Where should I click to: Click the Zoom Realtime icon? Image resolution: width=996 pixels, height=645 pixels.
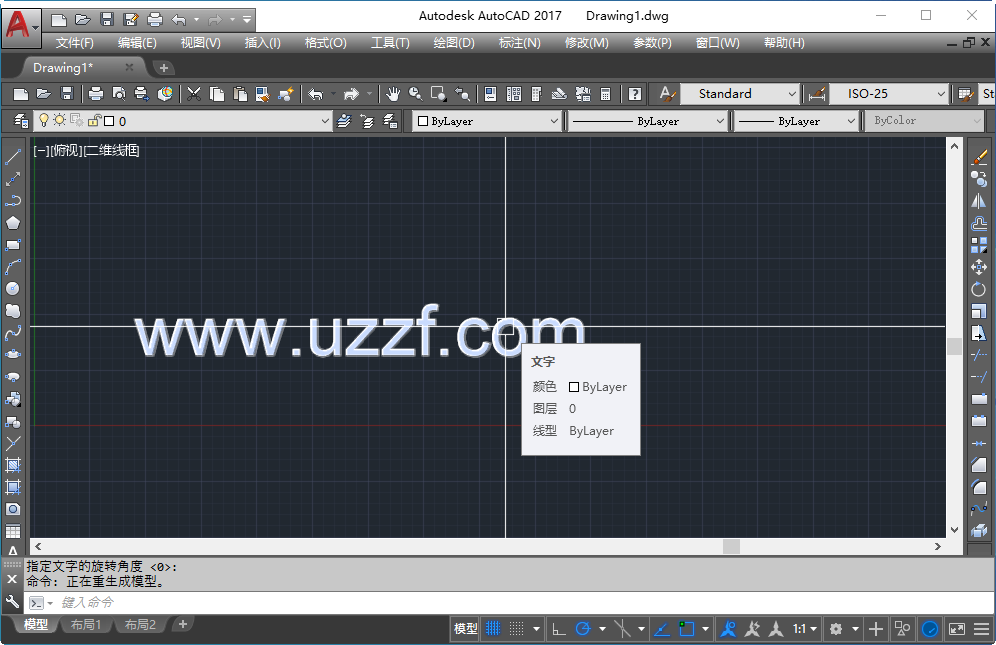415,94
